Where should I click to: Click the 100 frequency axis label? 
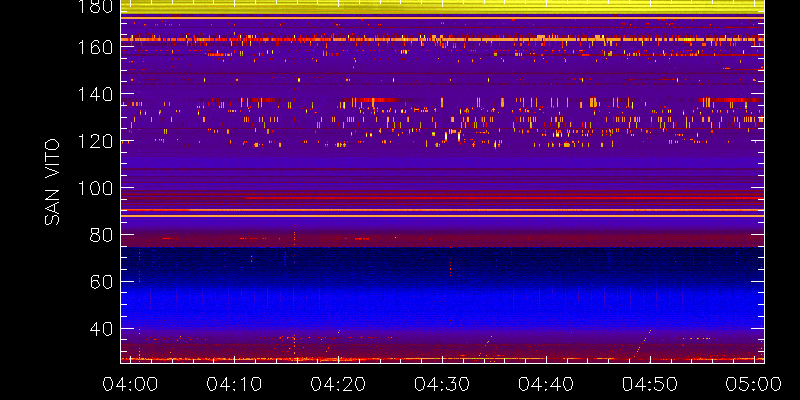tap(96, 188)
